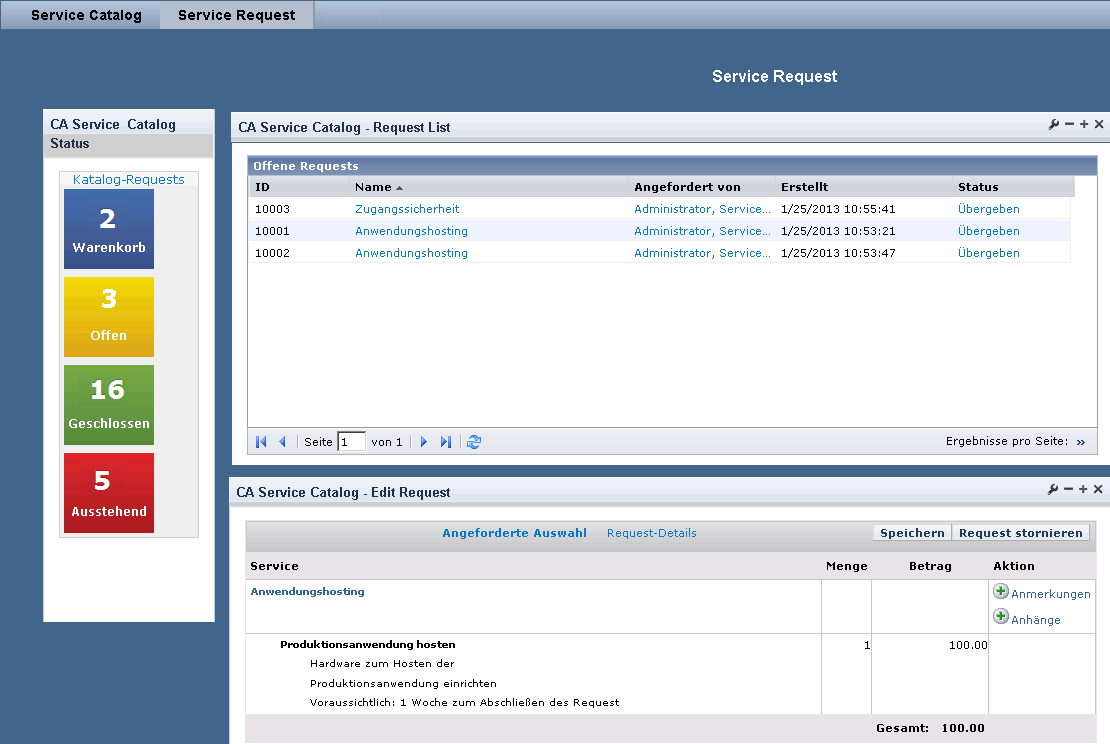Open Request List portlet wrench settings
The height and width of the screenshot is (744, 1110).
(x=1053, y=125)
